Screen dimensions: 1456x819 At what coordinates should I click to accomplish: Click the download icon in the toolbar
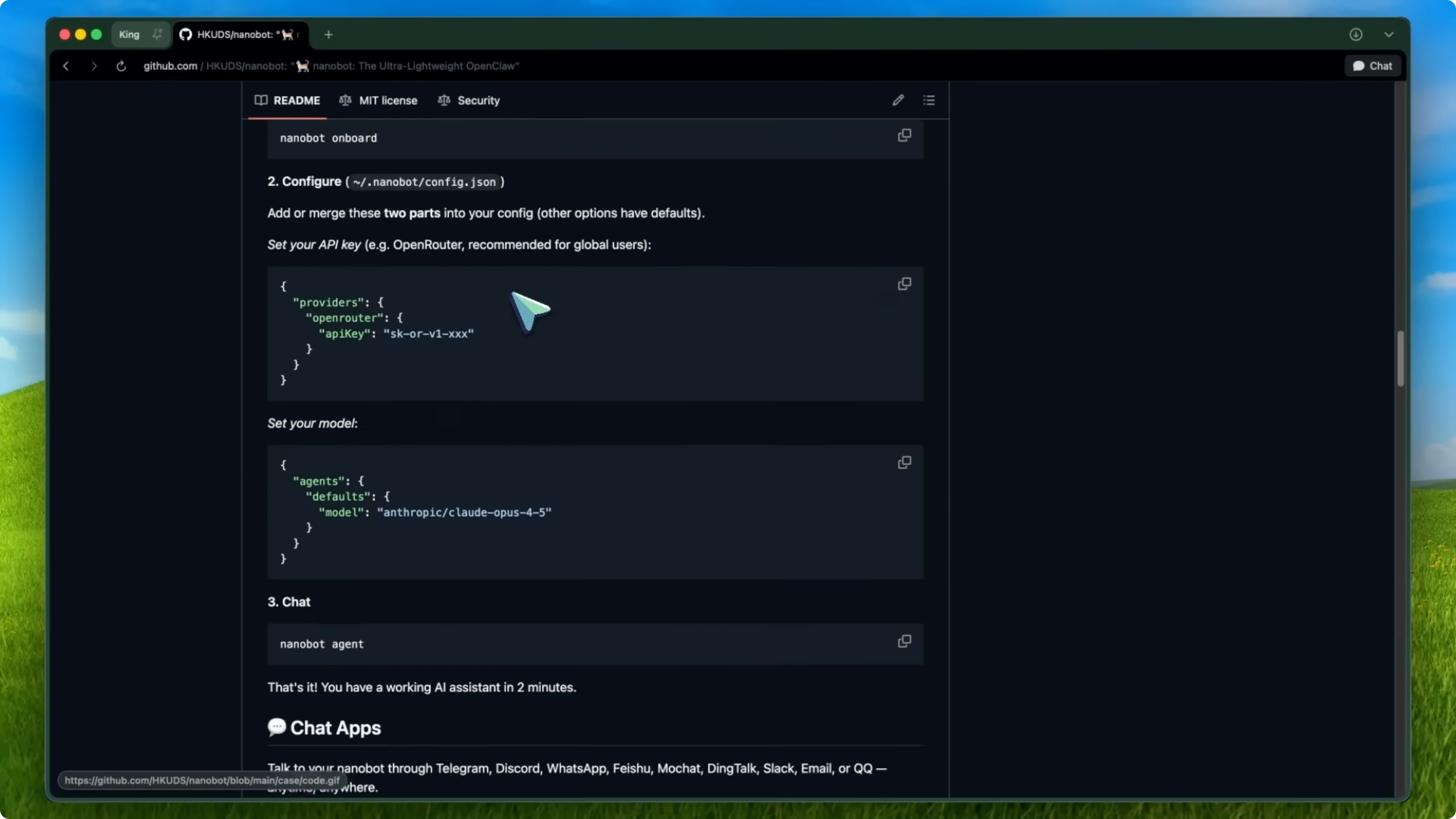pos(1357,34)
